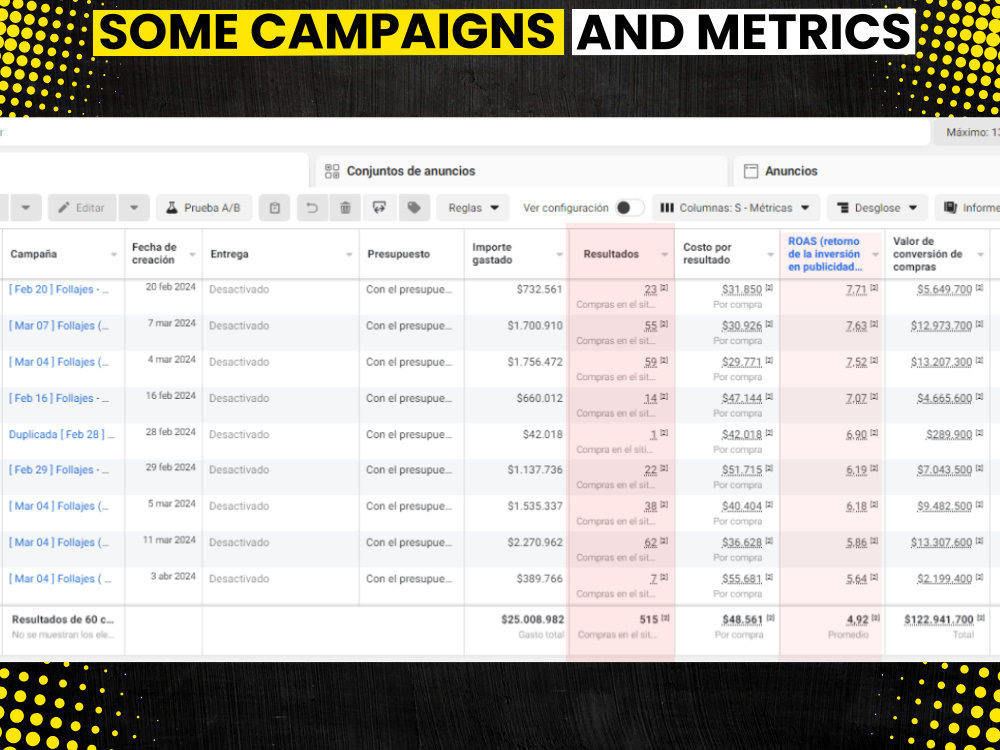
Task: Click the $732.561 spent amount
Action: tap(540, 290)
